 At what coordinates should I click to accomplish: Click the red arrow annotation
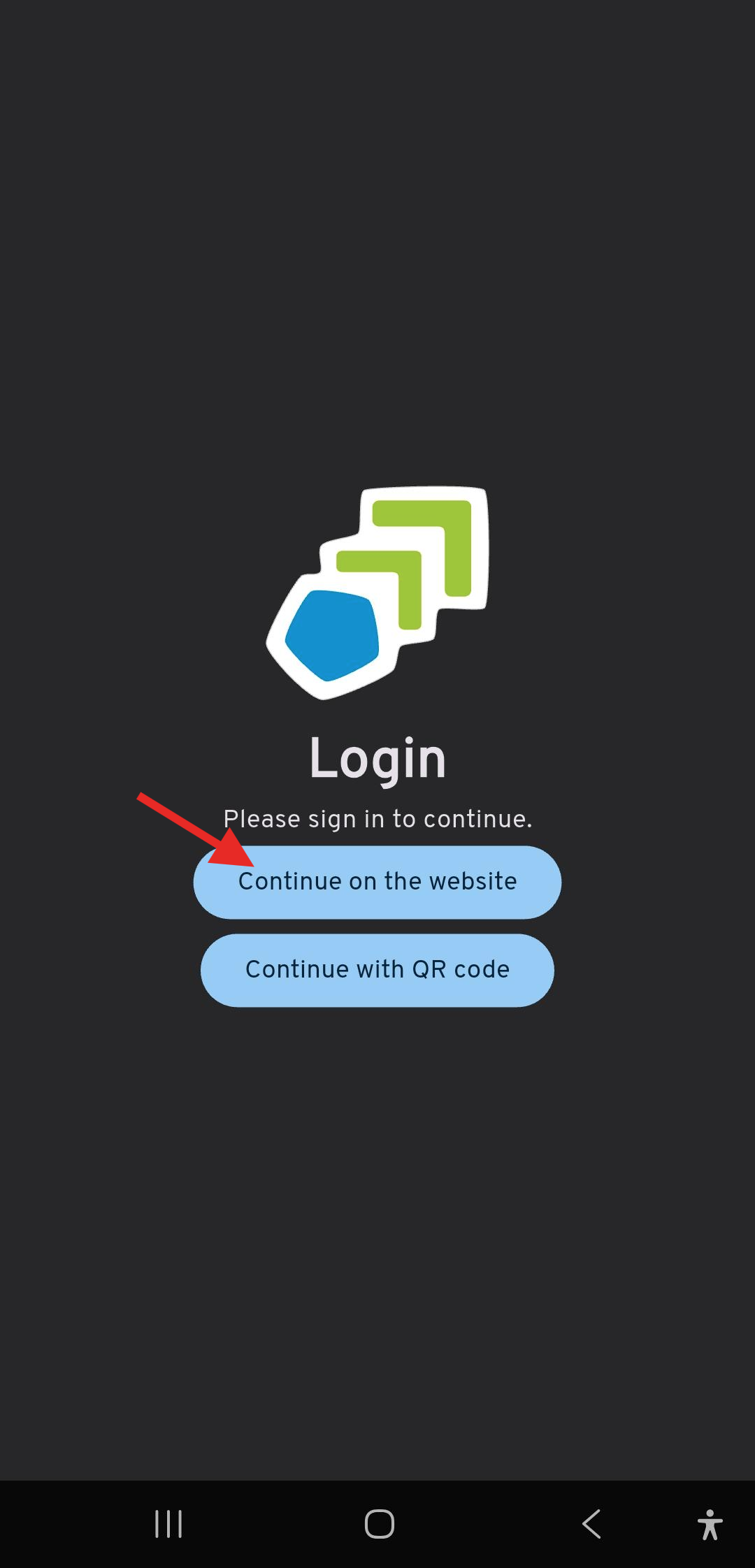tap(196, 830)
